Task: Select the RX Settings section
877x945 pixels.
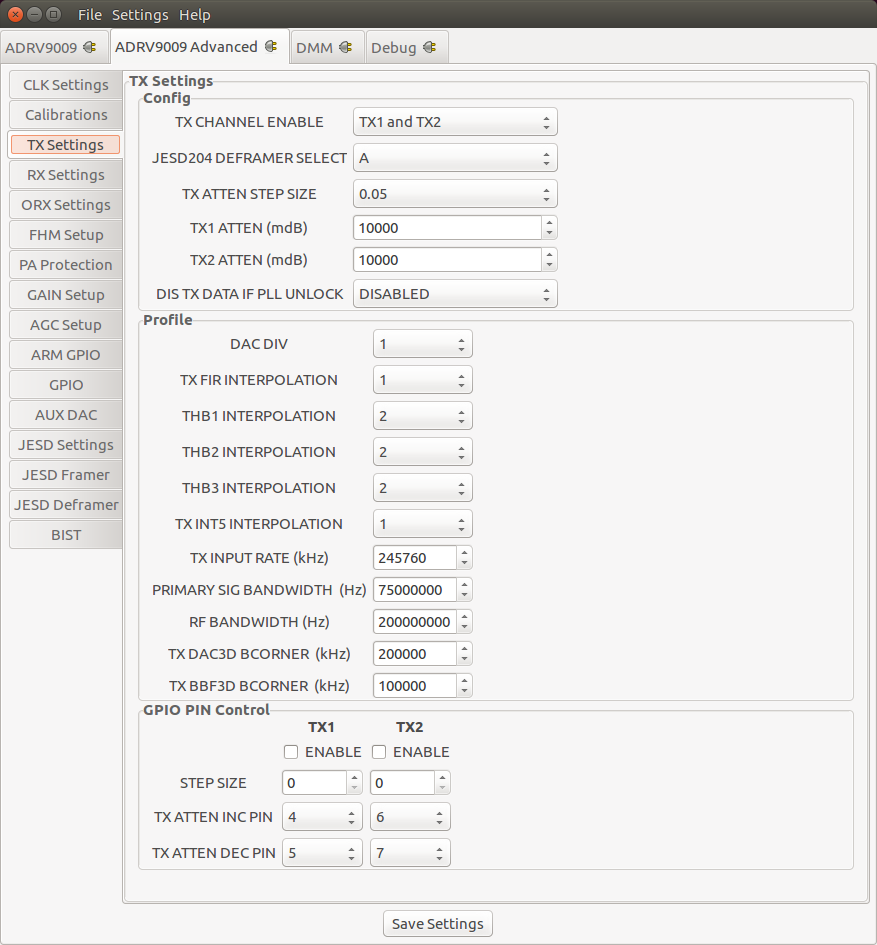Action: [x=65, y=174]
